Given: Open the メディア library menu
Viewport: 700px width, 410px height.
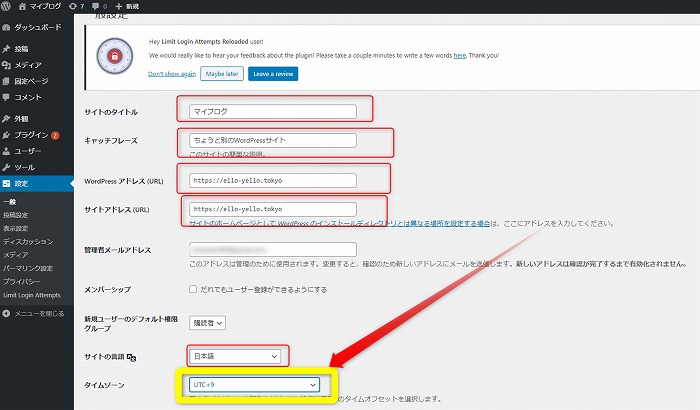Looking at the screenshot, I should tap(27, 65).
